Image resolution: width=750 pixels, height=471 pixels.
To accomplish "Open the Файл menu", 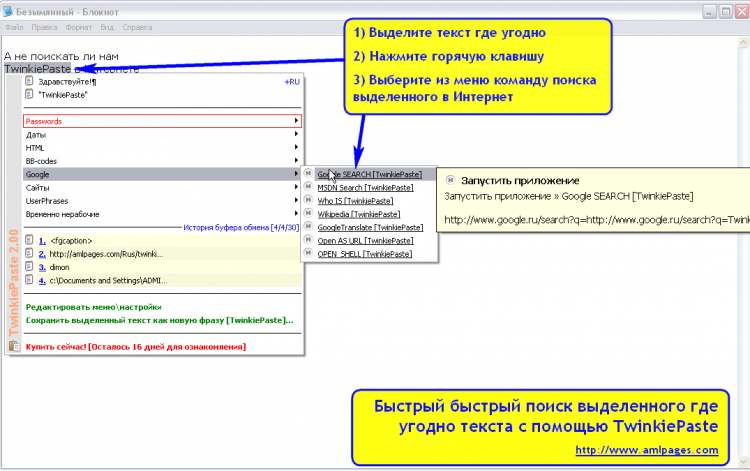I will [x=14, y=27].
